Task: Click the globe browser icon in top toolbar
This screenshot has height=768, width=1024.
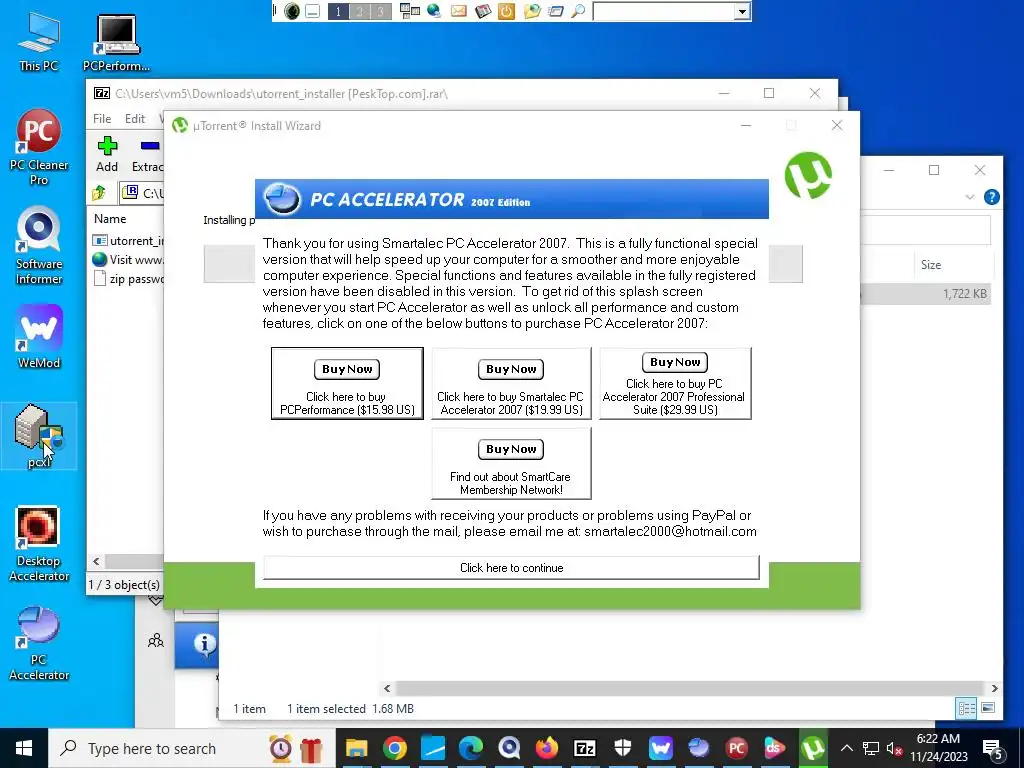Action: pos(434,11)
